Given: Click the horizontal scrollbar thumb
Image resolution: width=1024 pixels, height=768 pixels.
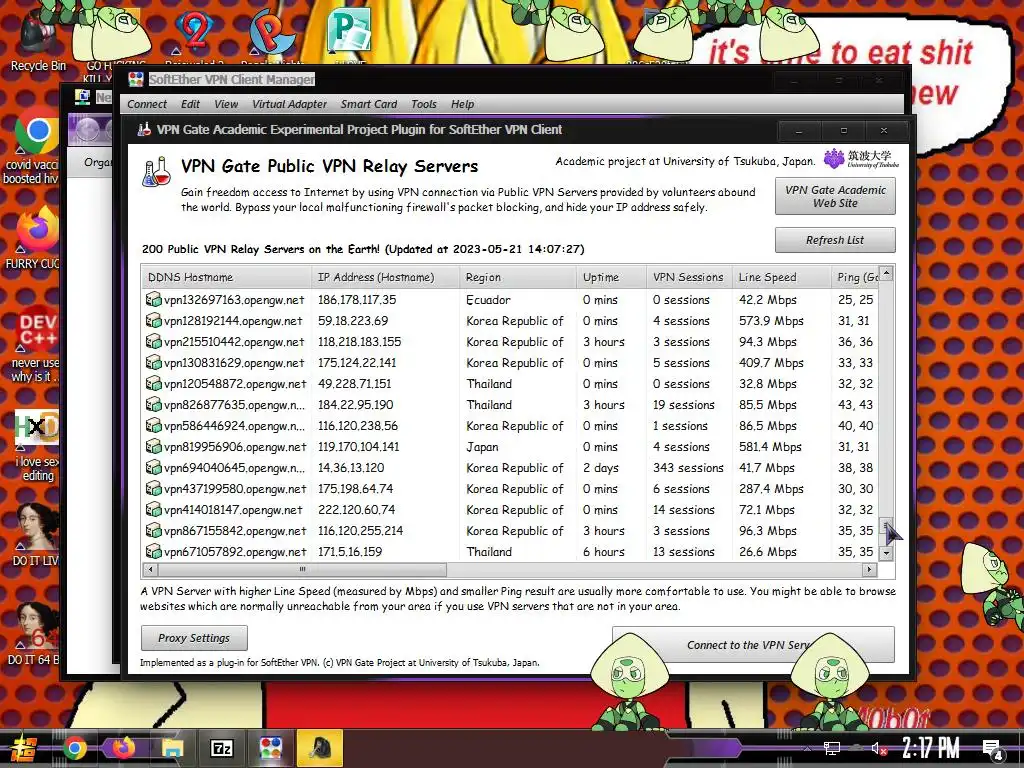Looking at the screenshot, I should coord(302,569).
